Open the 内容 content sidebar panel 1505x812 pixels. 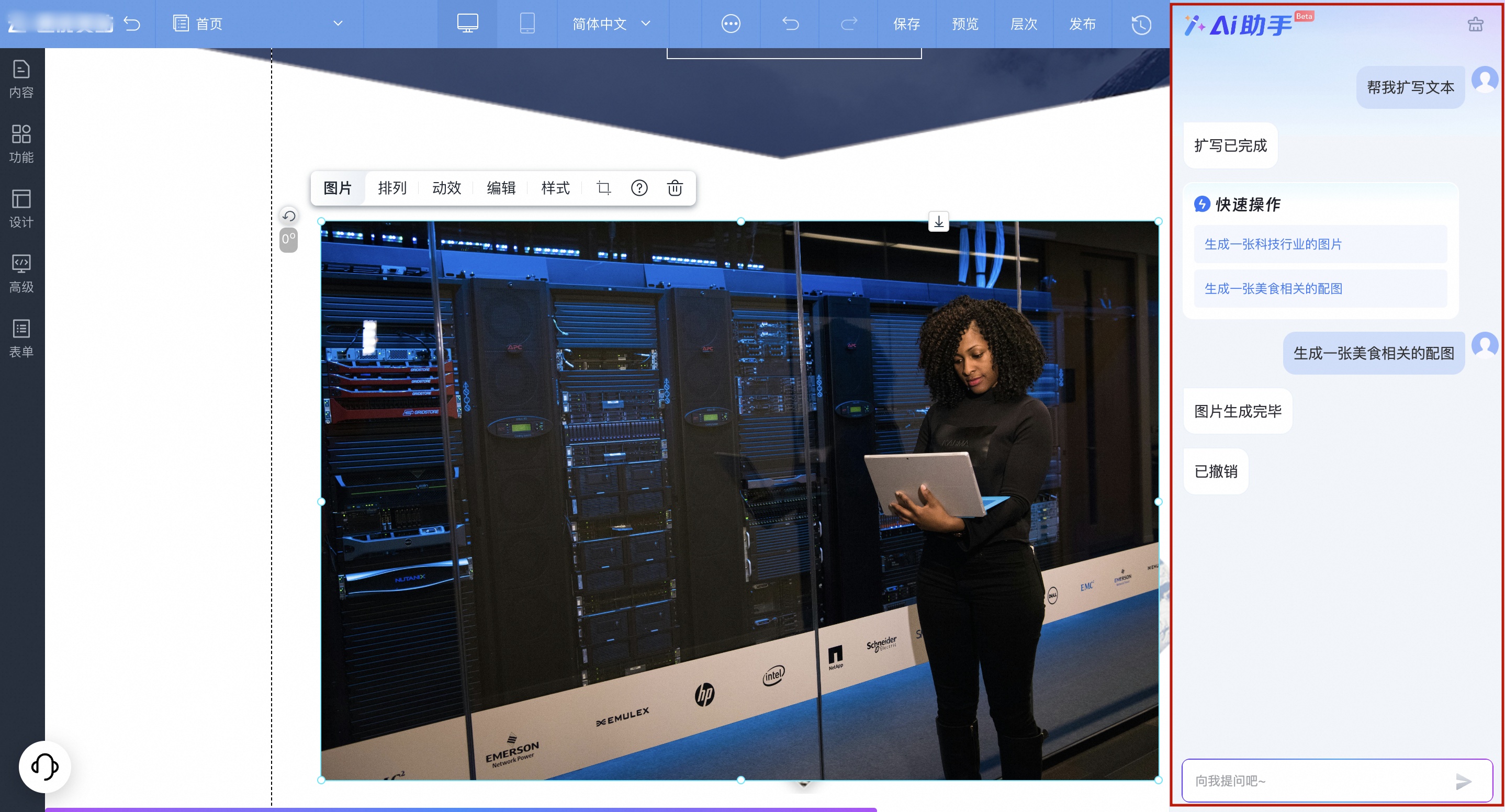(21, 80)
